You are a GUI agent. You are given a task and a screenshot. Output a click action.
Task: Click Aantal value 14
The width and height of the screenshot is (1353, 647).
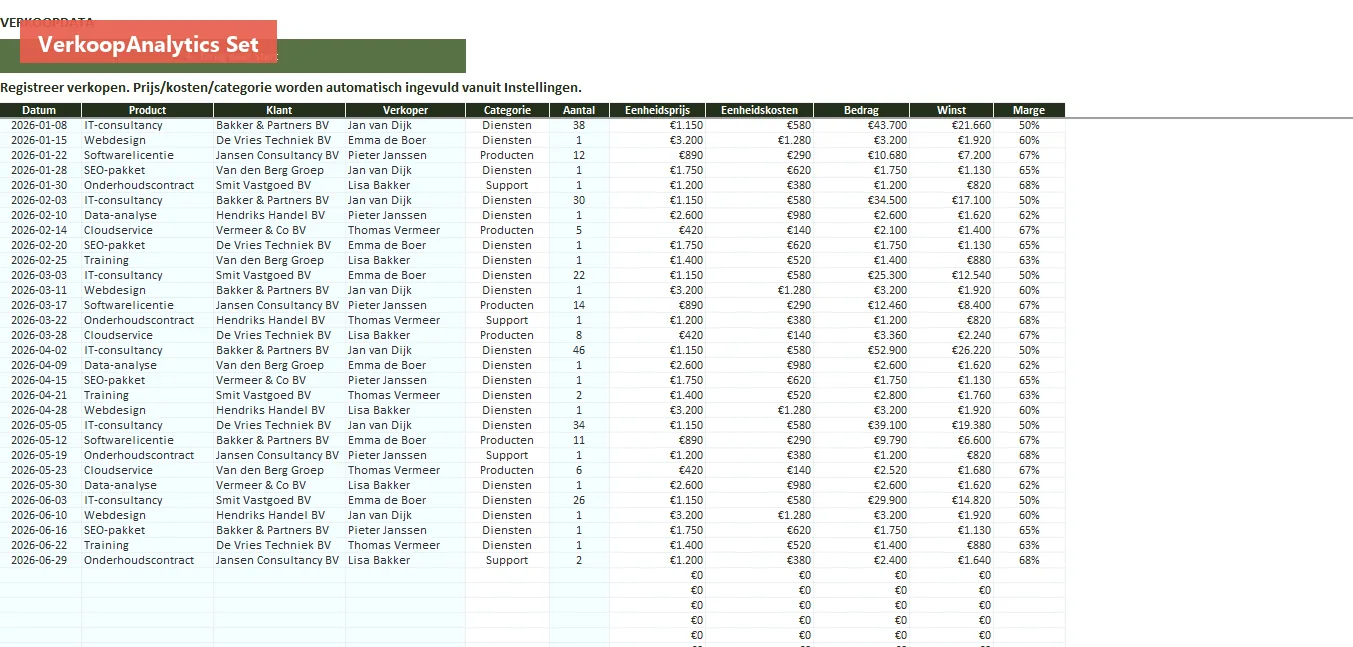tap(579, 305)
